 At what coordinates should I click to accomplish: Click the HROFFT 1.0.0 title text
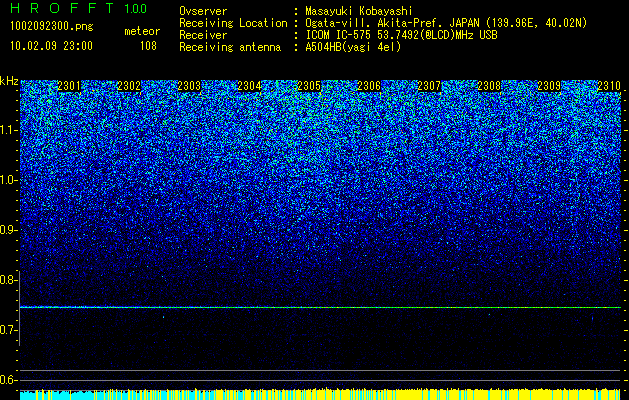point(79,8)
